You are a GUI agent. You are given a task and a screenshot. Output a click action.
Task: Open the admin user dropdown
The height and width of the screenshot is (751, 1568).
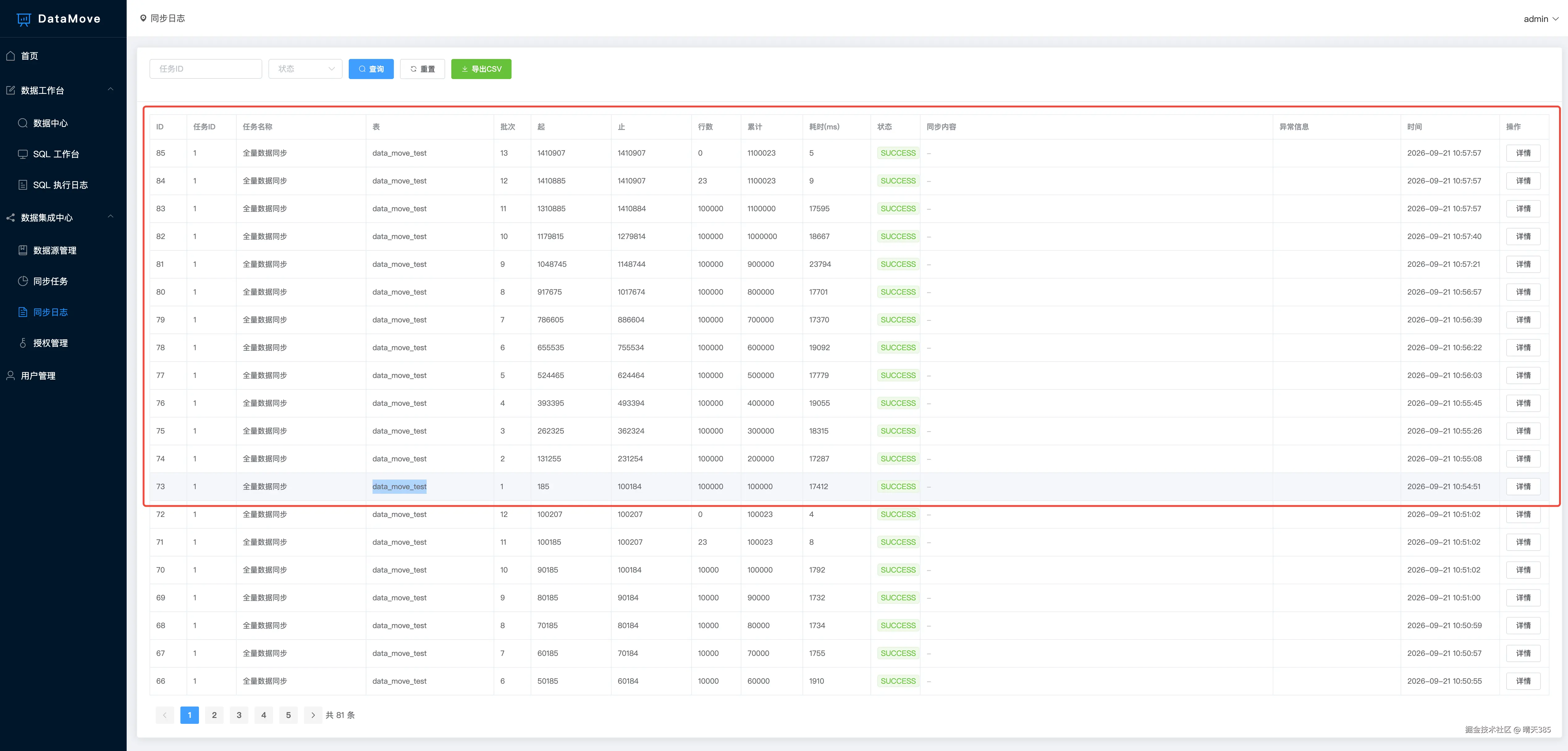click(1541, 19)
